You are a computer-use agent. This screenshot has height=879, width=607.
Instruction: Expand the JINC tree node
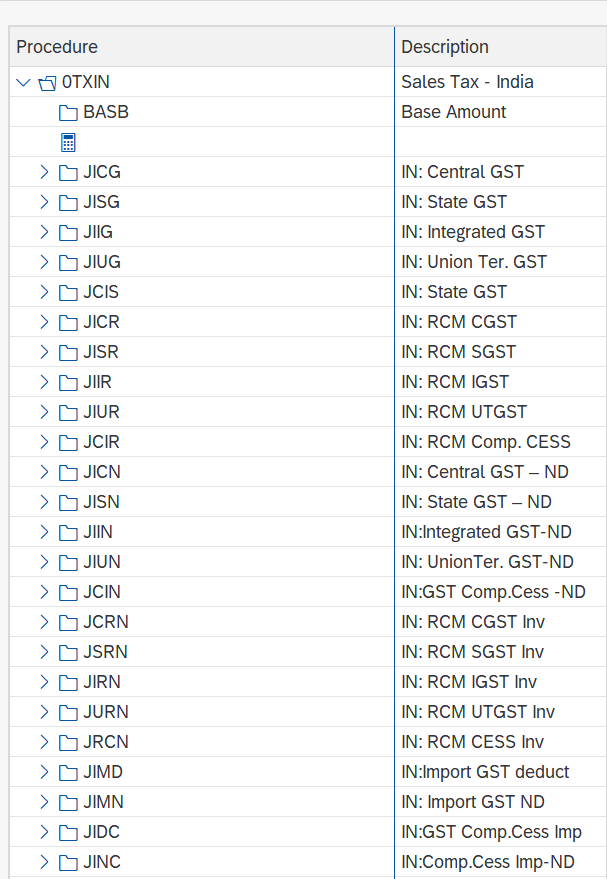point(45,862)
